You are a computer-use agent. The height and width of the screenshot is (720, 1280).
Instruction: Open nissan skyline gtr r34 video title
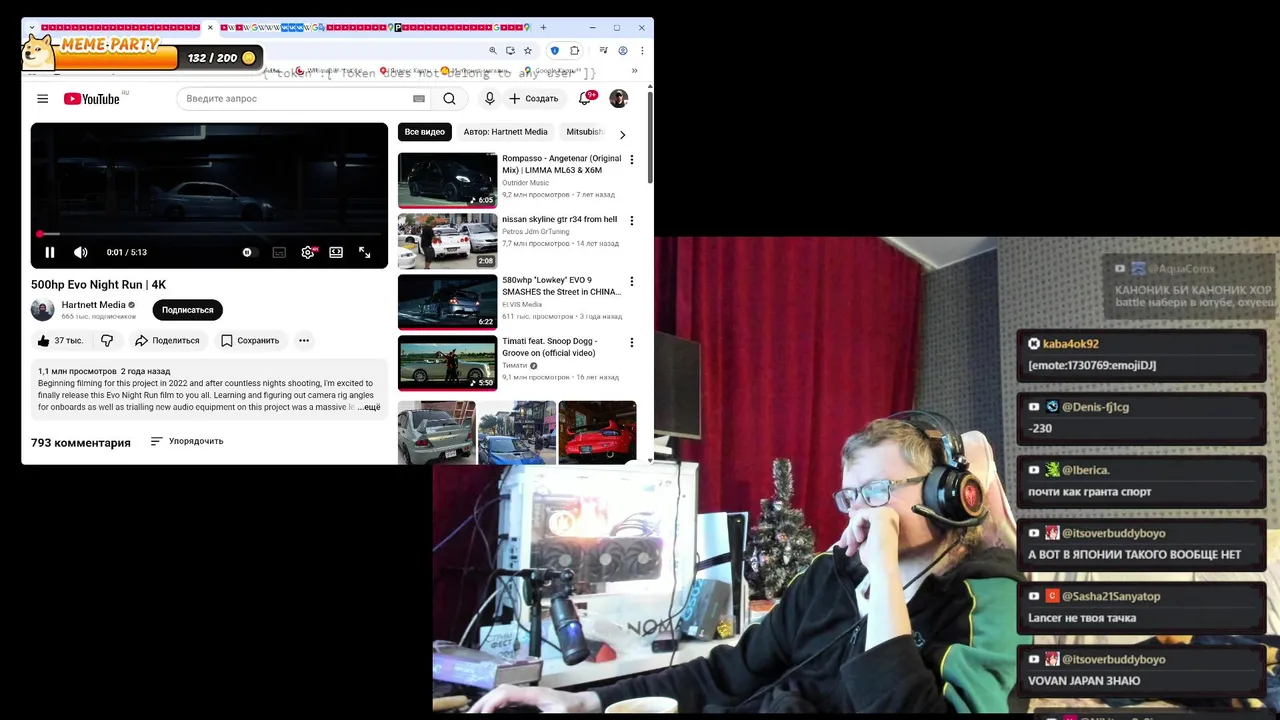pyautogui.click(x=559, y=219)
